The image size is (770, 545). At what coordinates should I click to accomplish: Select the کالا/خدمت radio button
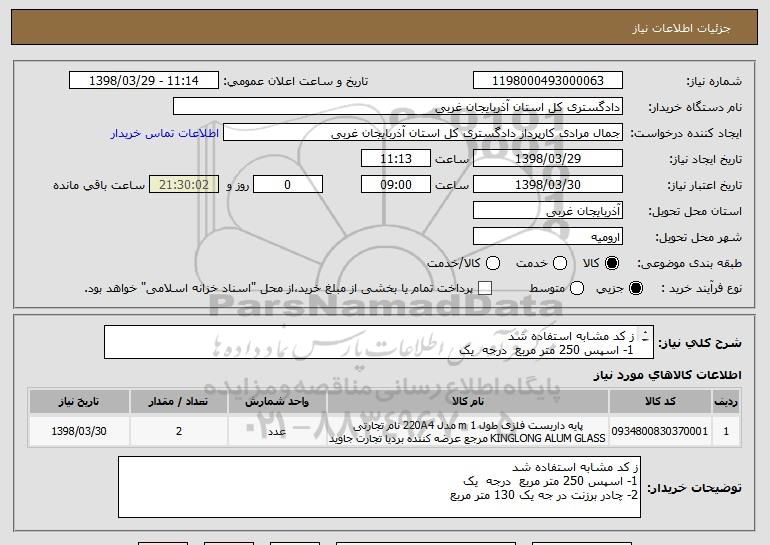tap(493, 263)
